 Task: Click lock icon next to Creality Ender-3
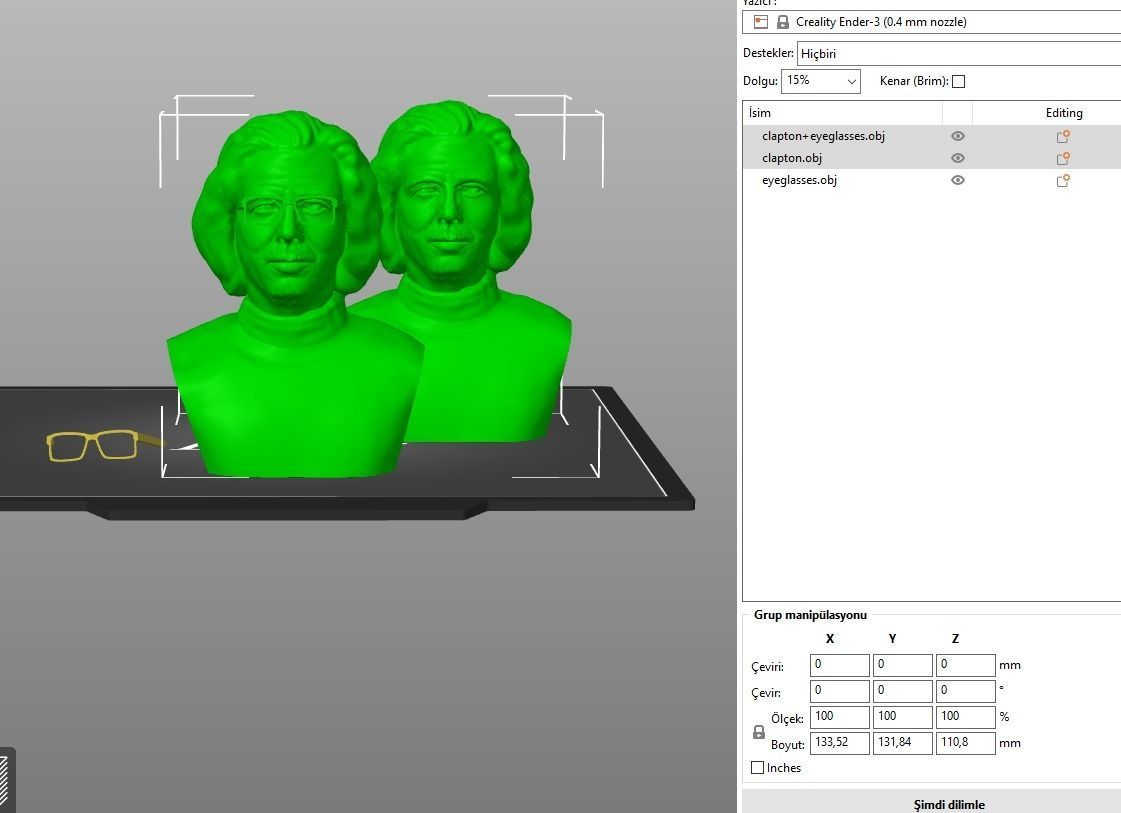(x=783, y=22)
